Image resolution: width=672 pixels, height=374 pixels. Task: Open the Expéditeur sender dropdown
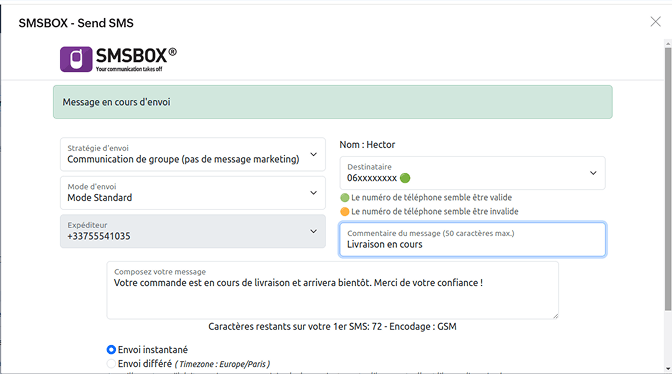192,231
